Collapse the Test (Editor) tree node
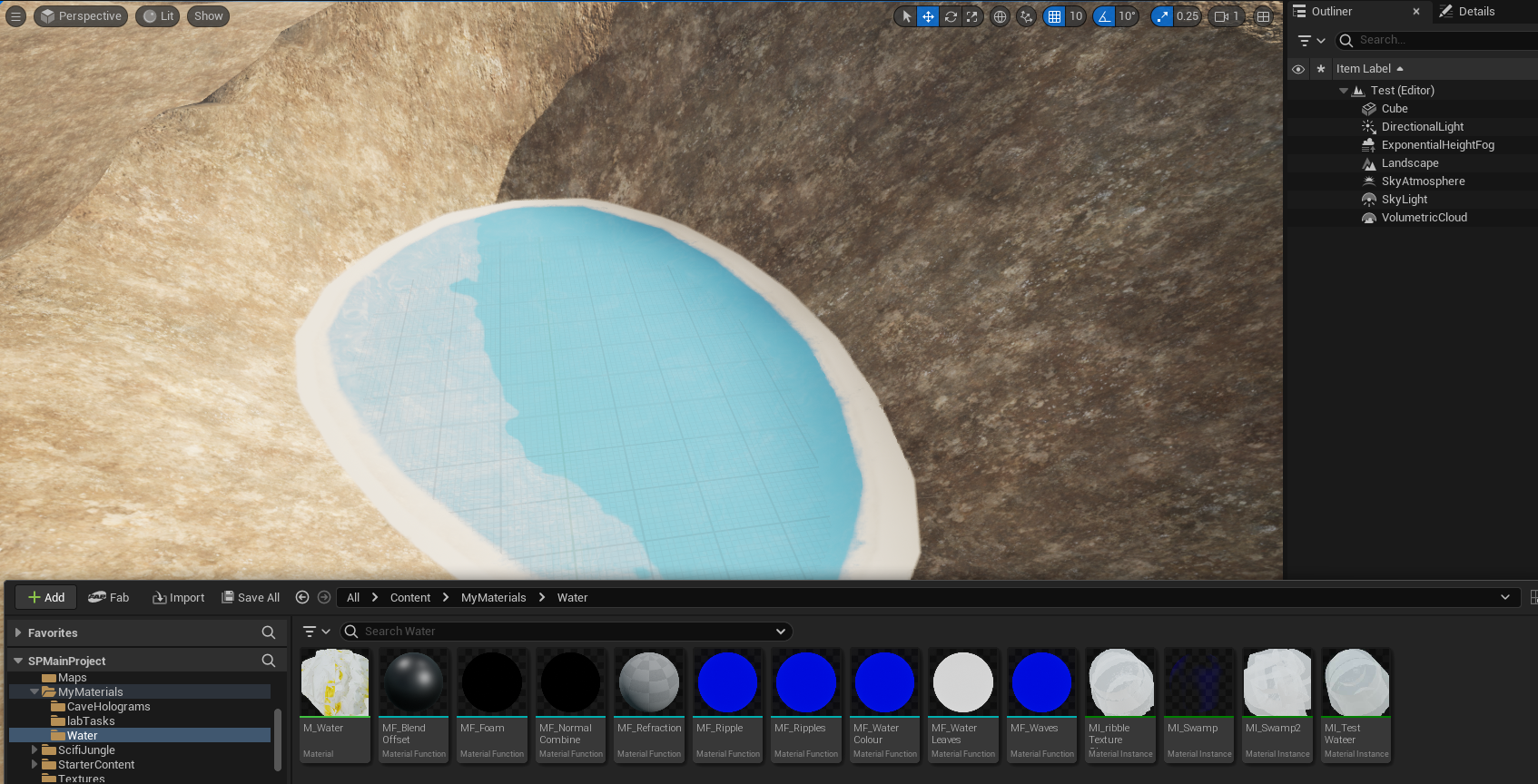This screenshot has width=1538, height=784. 1344,91
